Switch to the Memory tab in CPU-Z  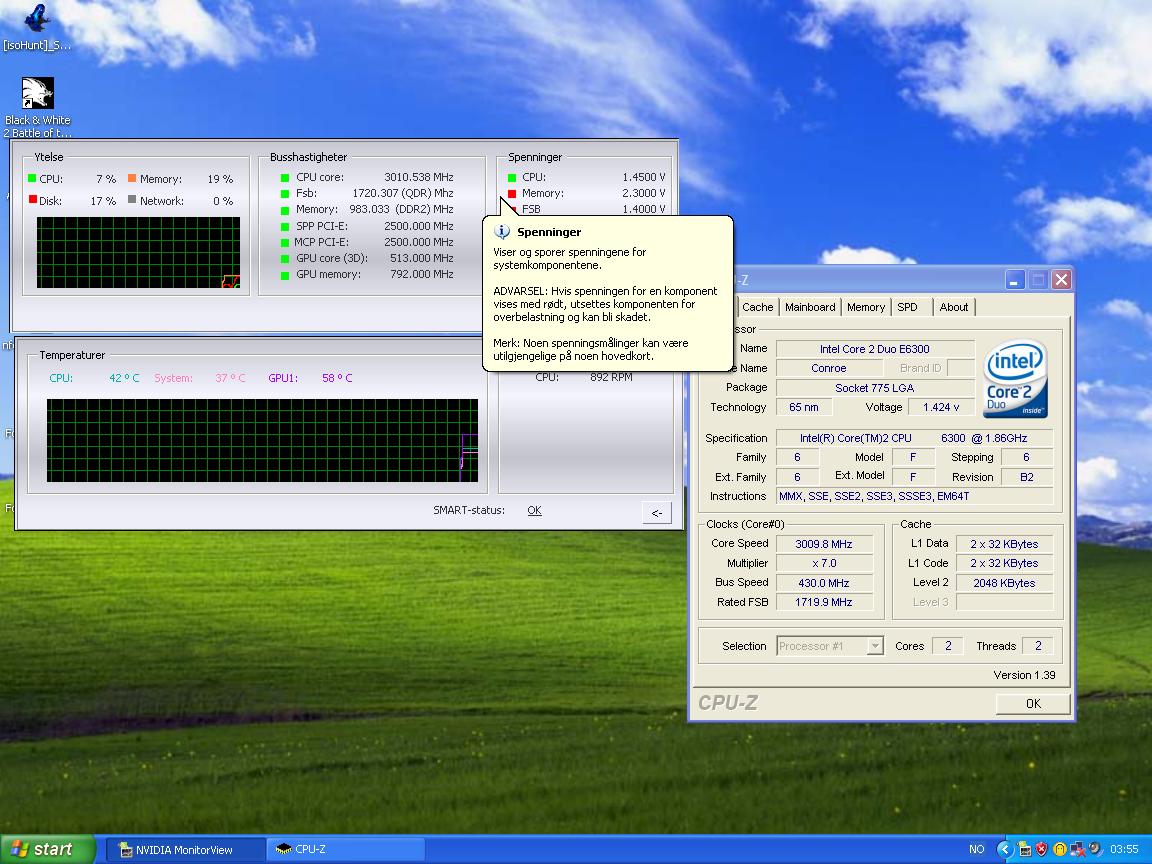[865, 307]
